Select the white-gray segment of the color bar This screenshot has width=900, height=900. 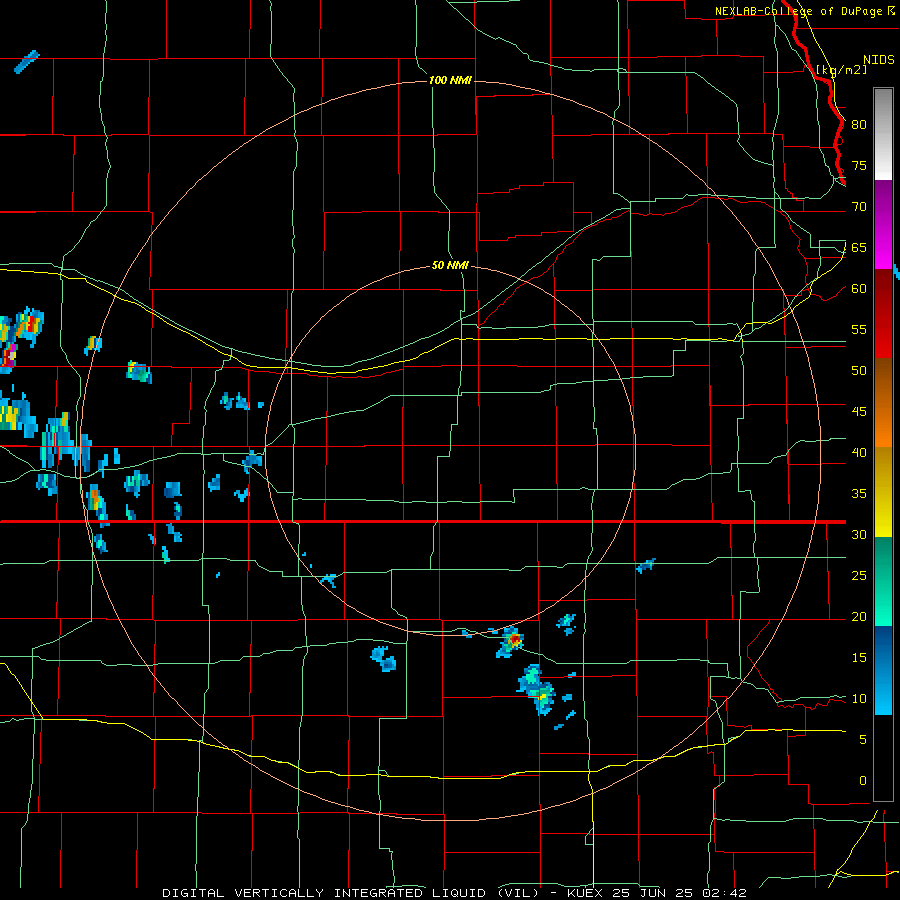tap(883, 134)
